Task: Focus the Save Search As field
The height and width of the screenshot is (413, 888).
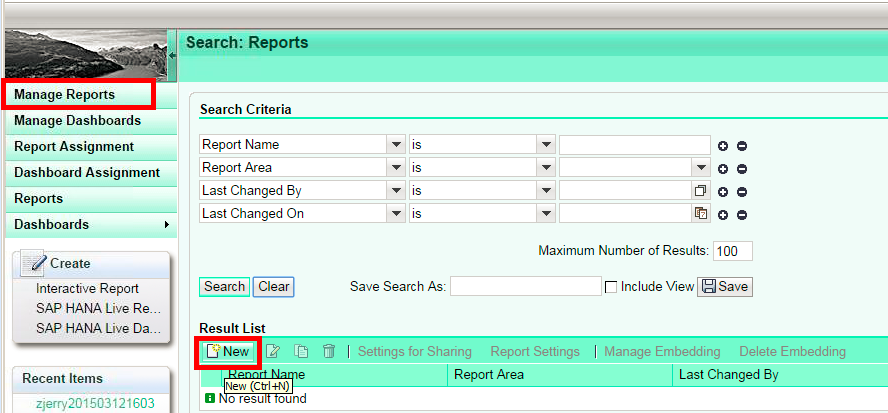Action: tap(526, 287)
